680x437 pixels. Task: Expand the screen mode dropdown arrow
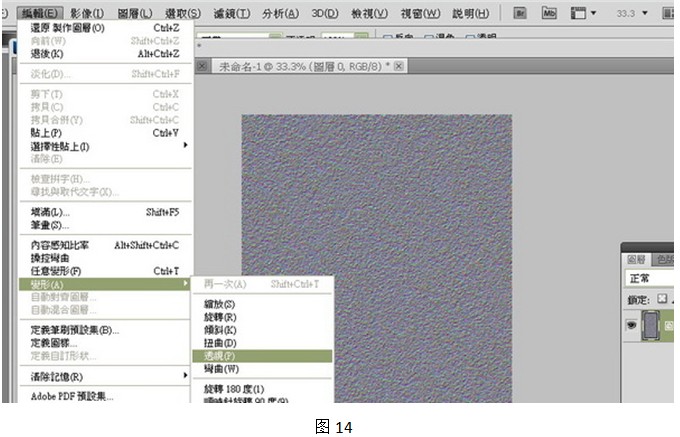(593, 13)
